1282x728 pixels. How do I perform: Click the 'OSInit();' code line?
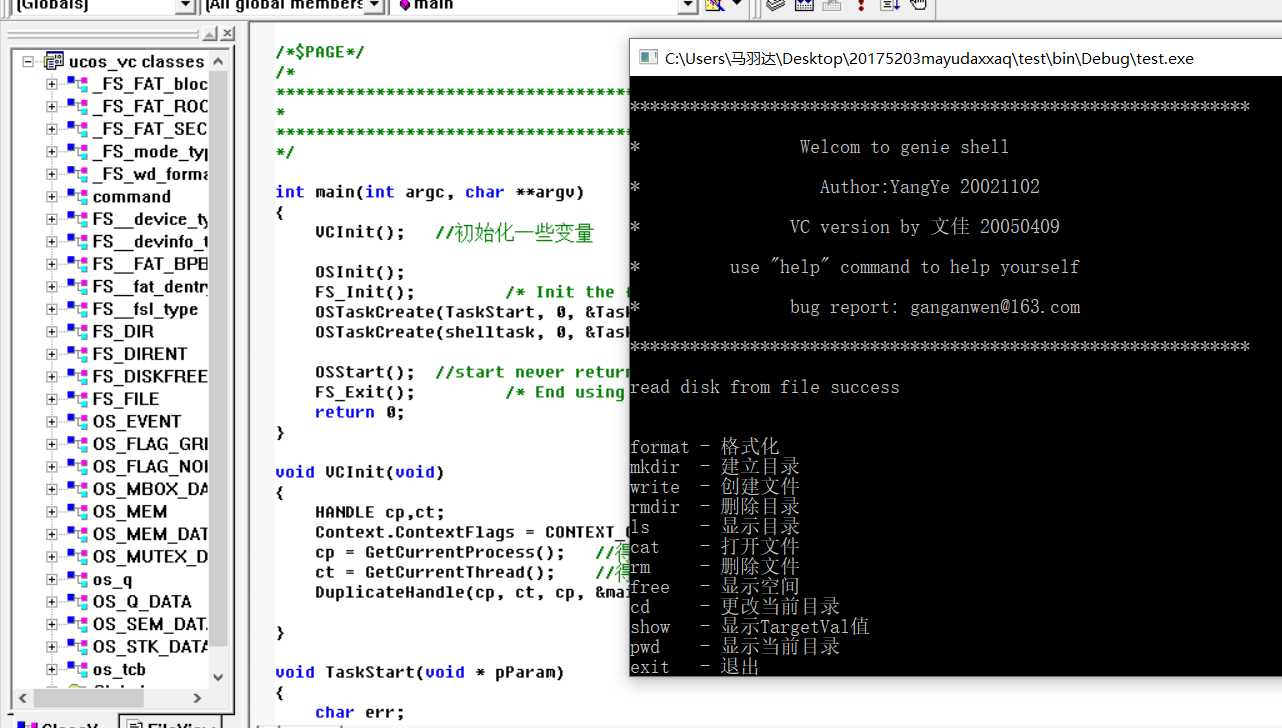pos(360,272)
